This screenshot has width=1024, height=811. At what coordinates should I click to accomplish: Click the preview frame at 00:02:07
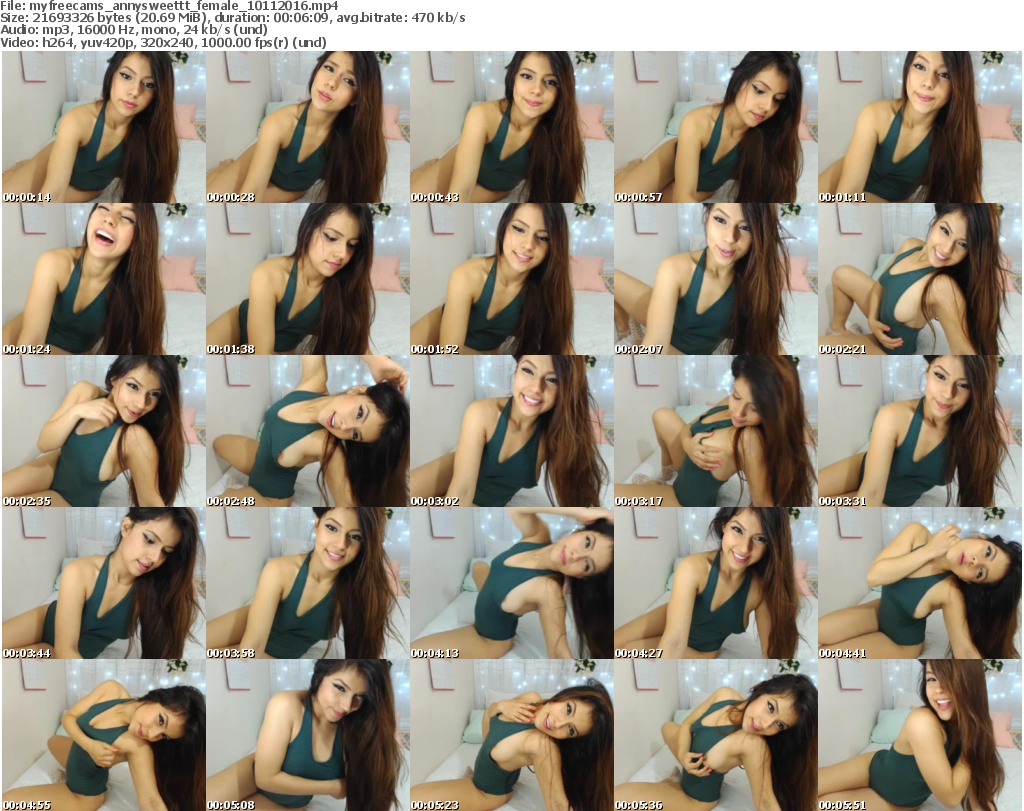716,279
